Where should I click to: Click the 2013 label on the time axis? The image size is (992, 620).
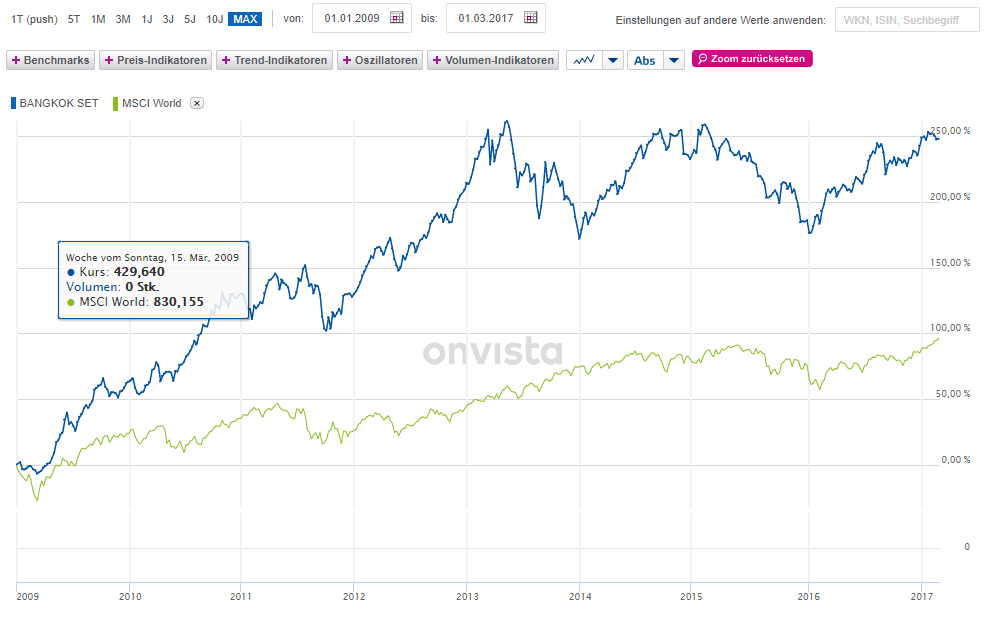(468, 597)
